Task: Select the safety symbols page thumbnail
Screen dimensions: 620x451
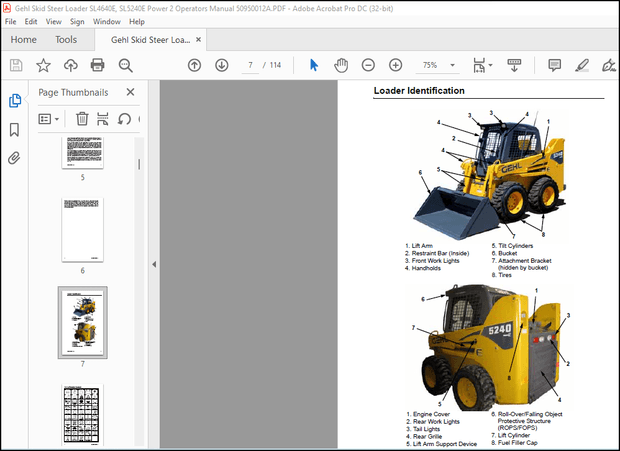Action: coord(83,415)
